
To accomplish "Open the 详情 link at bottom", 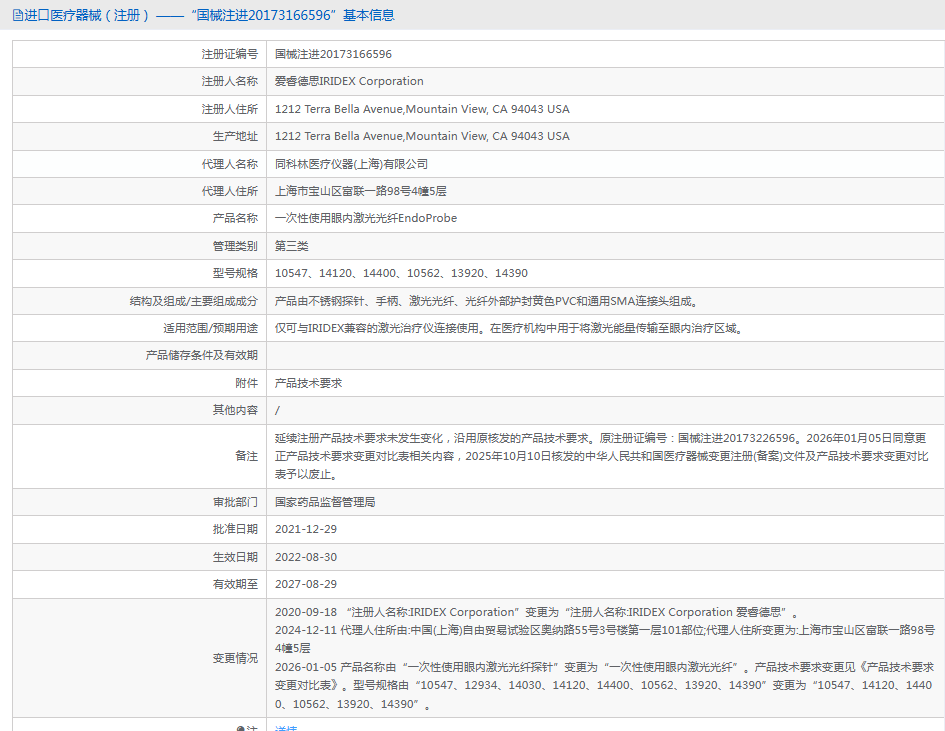I will (286, 728).
